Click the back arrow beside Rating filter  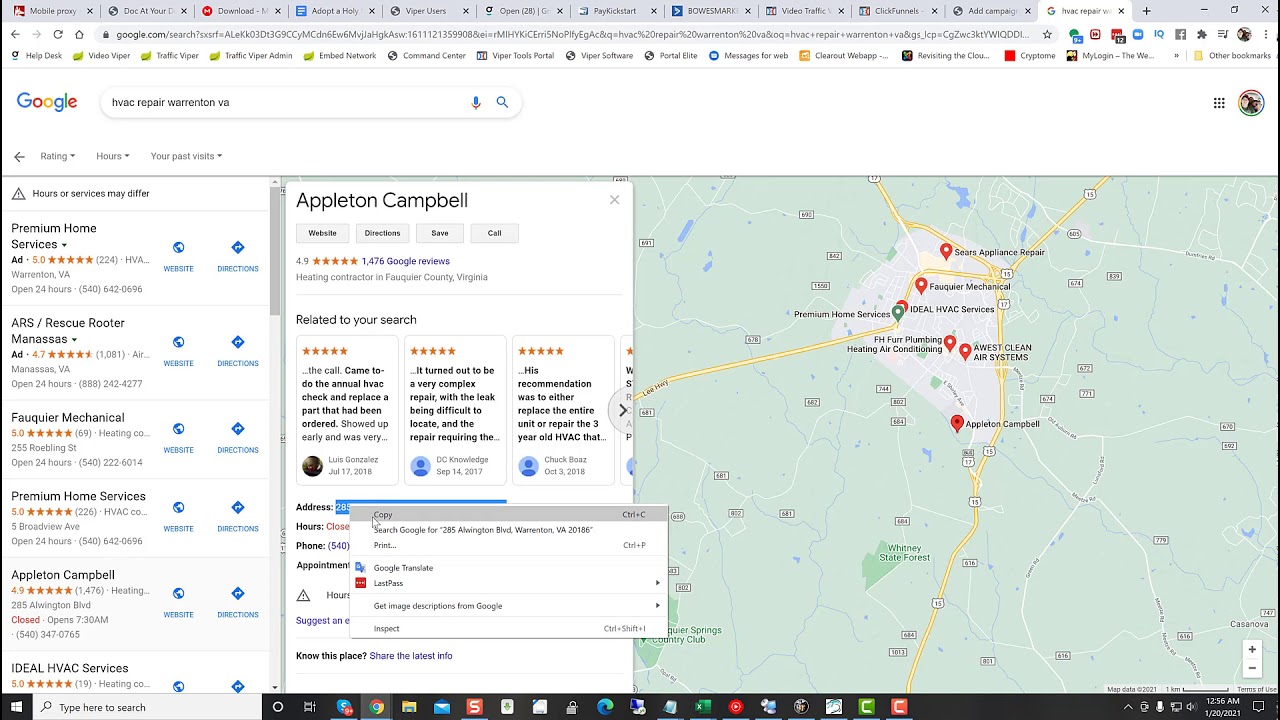[x=19, y=156]
